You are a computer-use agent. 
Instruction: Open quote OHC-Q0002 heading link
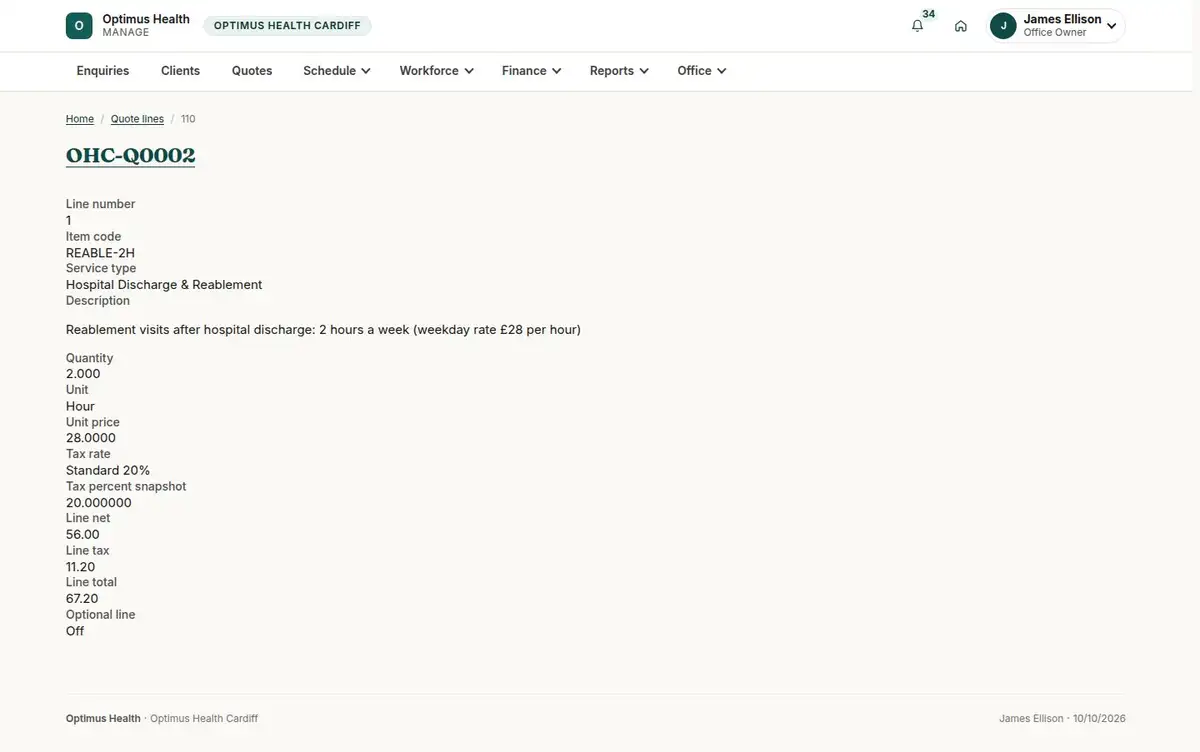point(131,155)
